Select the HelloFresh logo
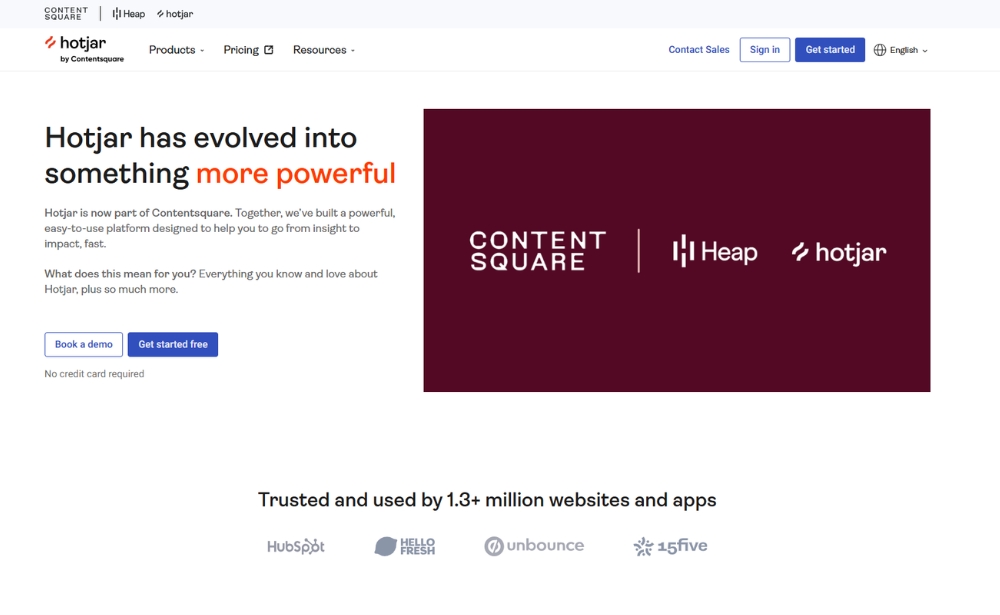The image size is (1000, 615). point(404,546)
